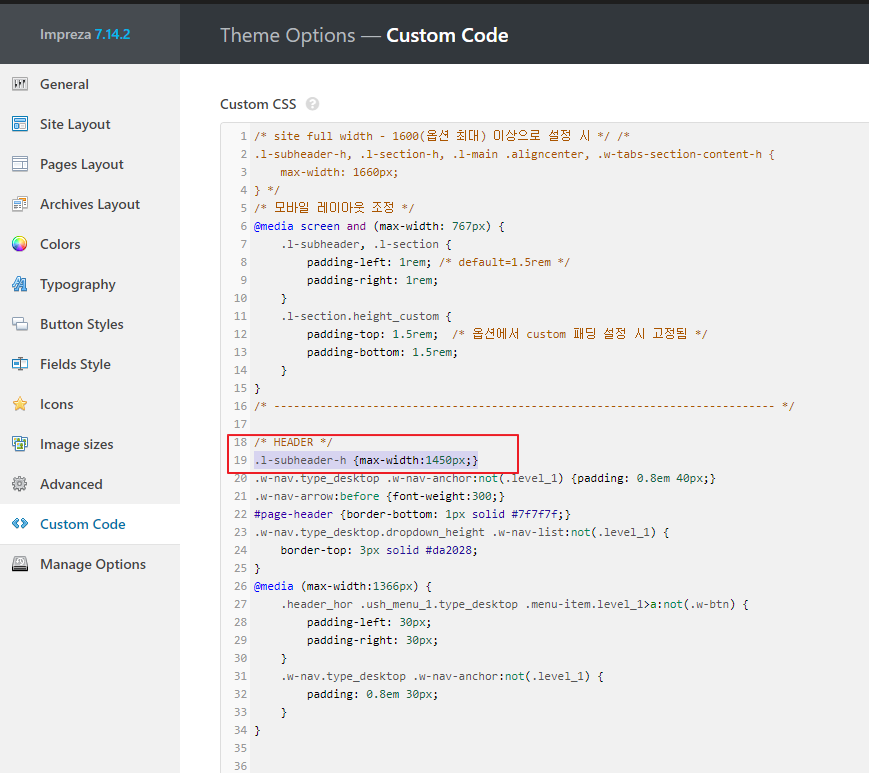This screenshot has height=773, width=869.
Task: Open the Typography section
Action: point(90,284)
